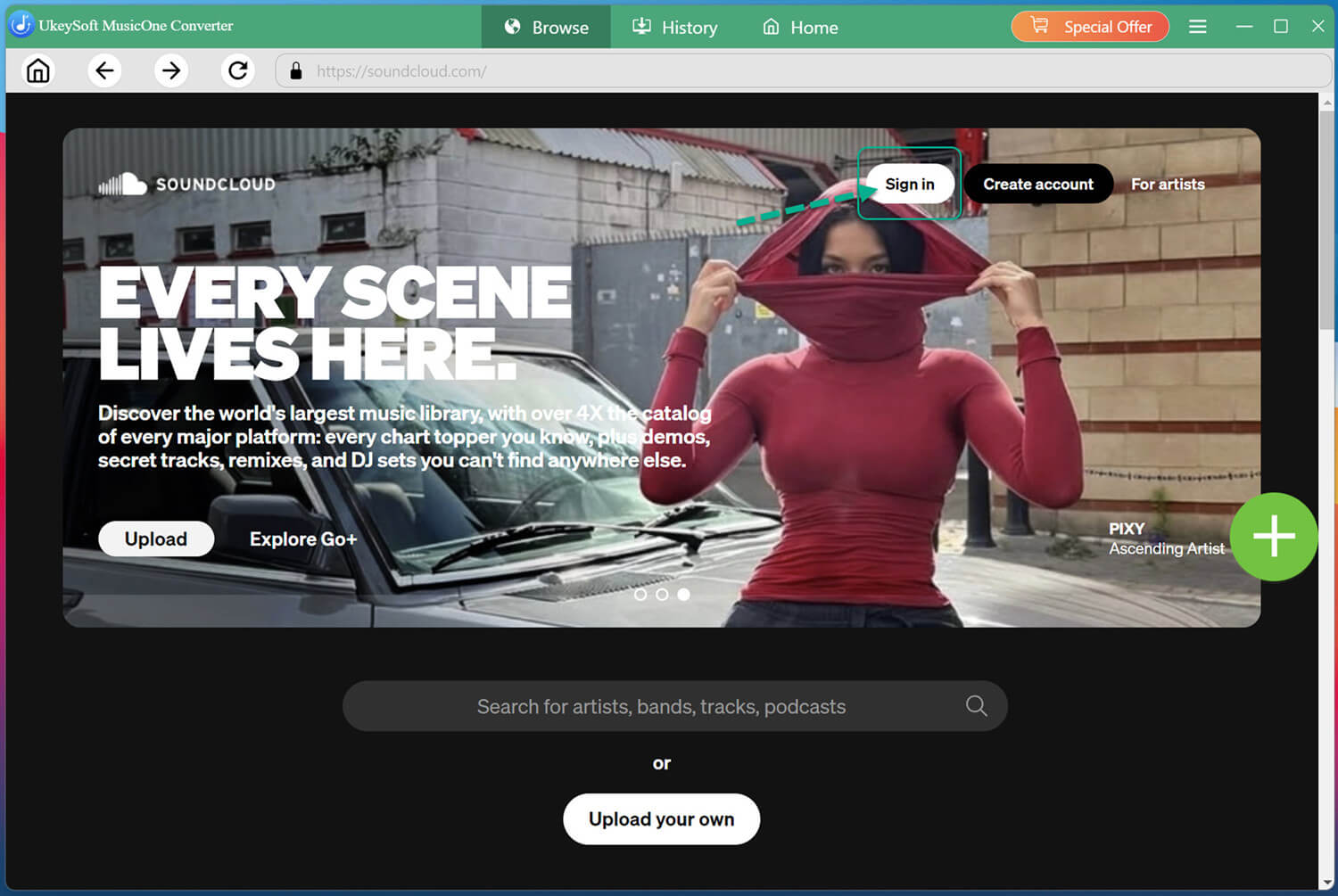The height and width of the screenshot is (896, 1338).
Task: Open the Home tab
Action: (x=800, y=27)
